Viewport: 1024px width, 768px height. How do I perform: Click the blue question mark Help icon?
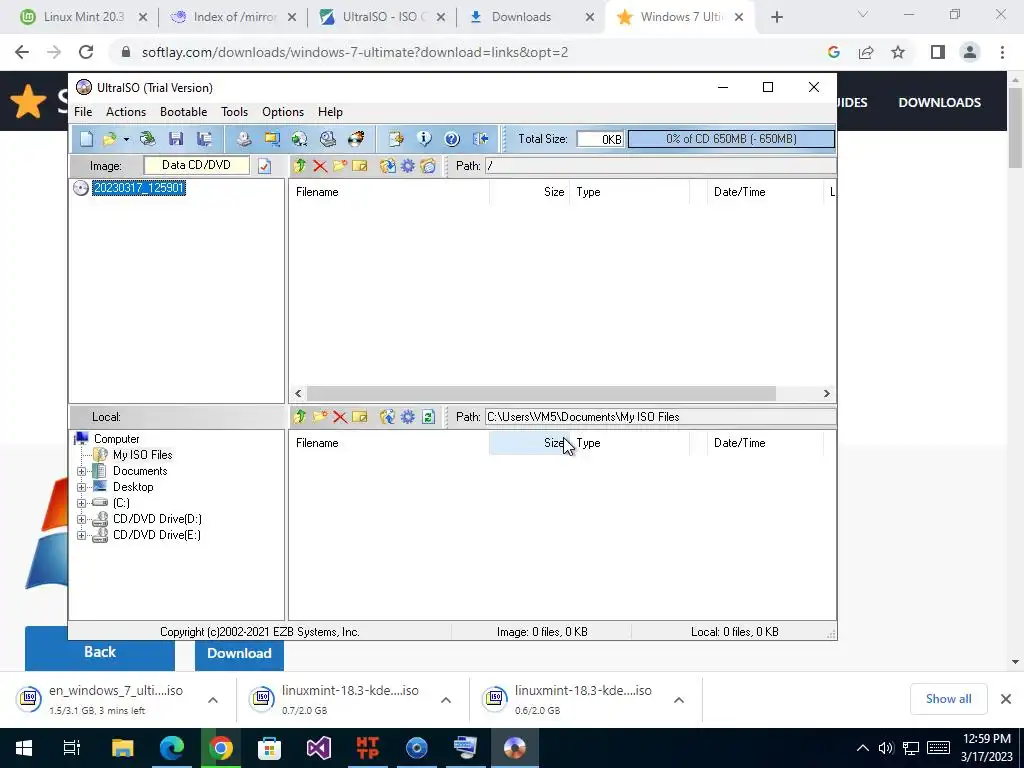(x=452, y=138)
